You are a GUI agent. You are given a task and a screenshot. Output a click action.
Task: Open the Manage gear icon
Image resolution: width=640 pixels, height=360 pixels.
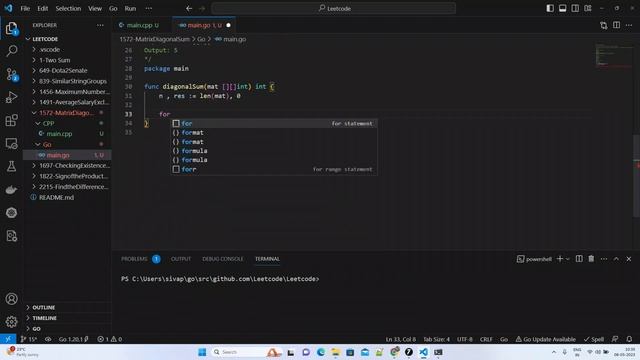pos(11,322)
